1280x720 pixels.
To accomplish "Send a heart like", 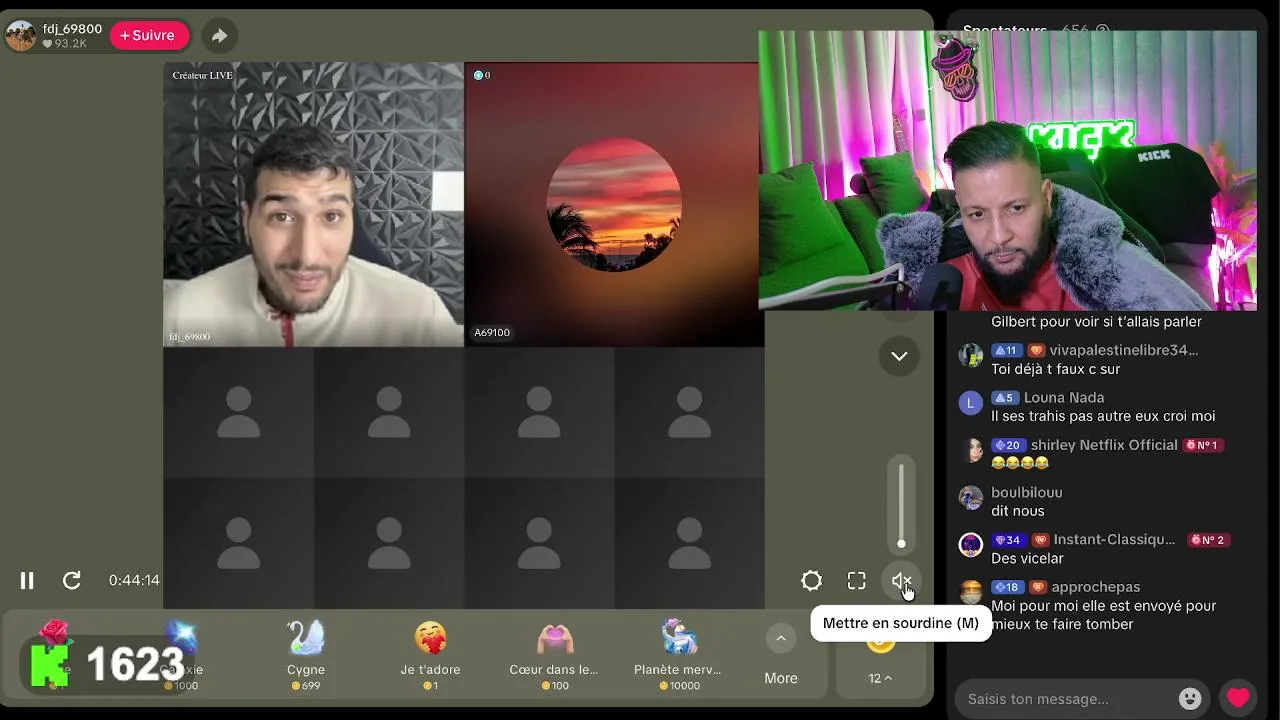I will coord(1238,698).
